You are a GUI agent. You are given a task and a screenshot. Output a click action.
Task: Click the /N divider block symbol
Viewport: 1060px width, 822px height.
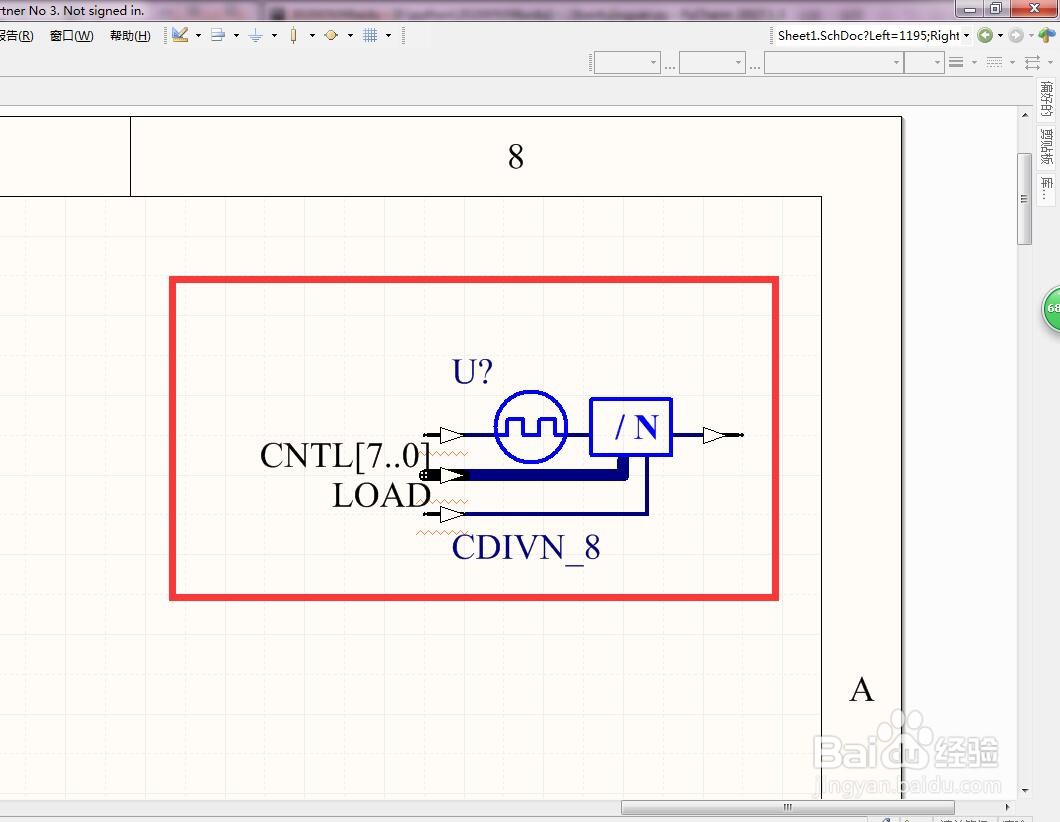[631, 427]
